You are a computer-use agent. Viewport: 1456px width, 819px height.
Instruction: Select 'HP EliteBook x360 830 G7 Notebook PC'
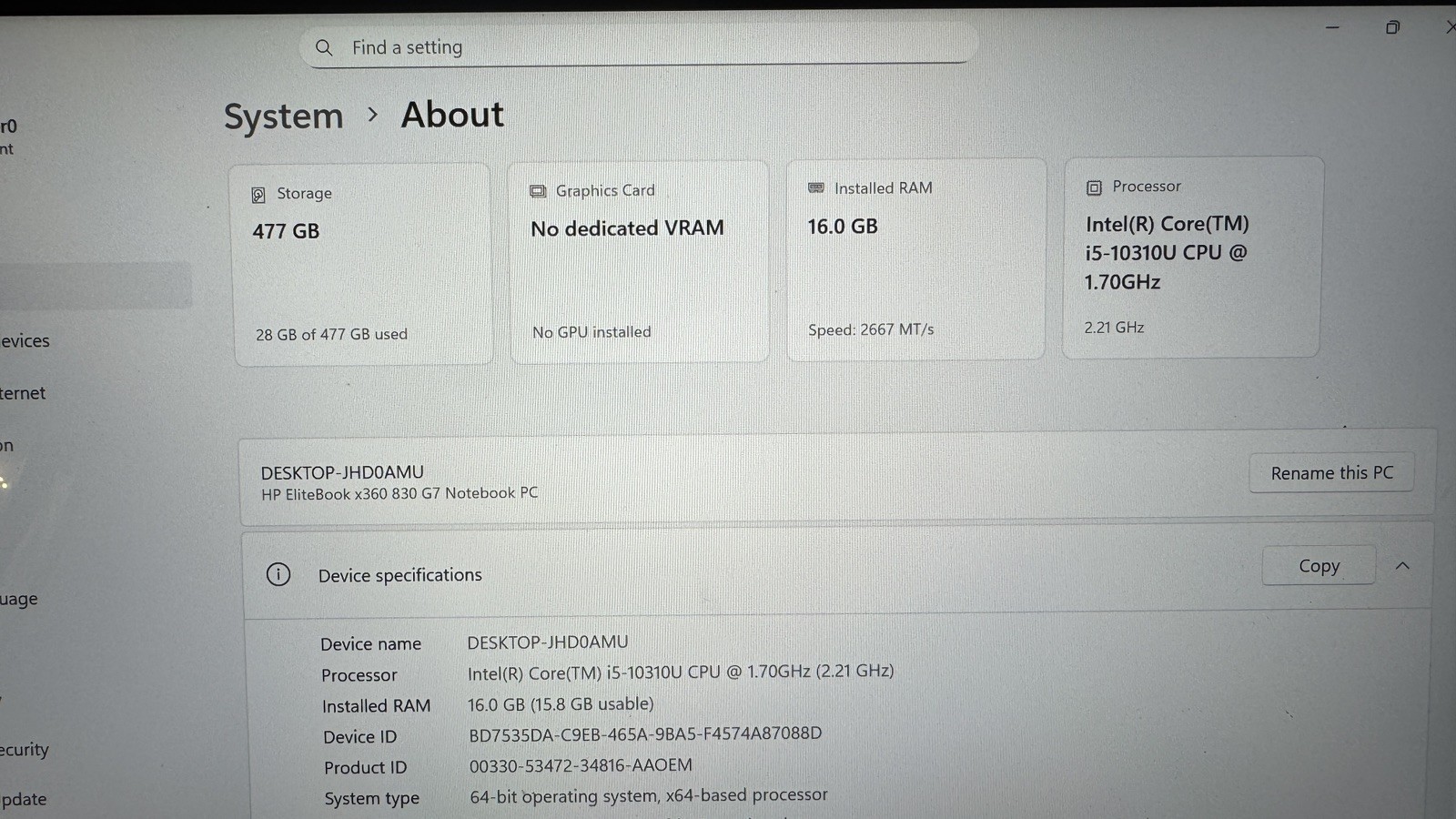399,493
